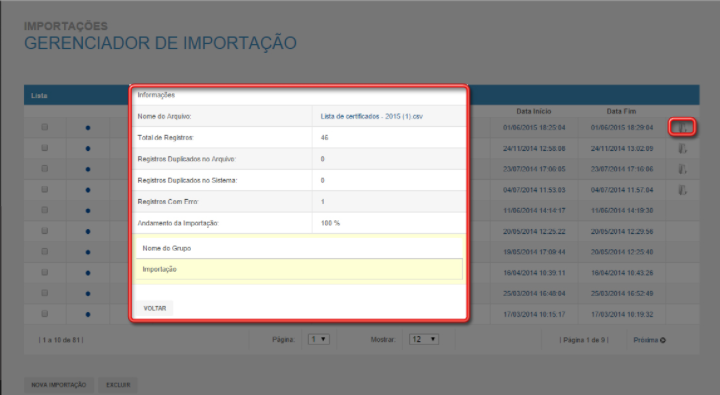
Task: Click the 1 a 10 de 81 record counter
Action: [61, 340]
